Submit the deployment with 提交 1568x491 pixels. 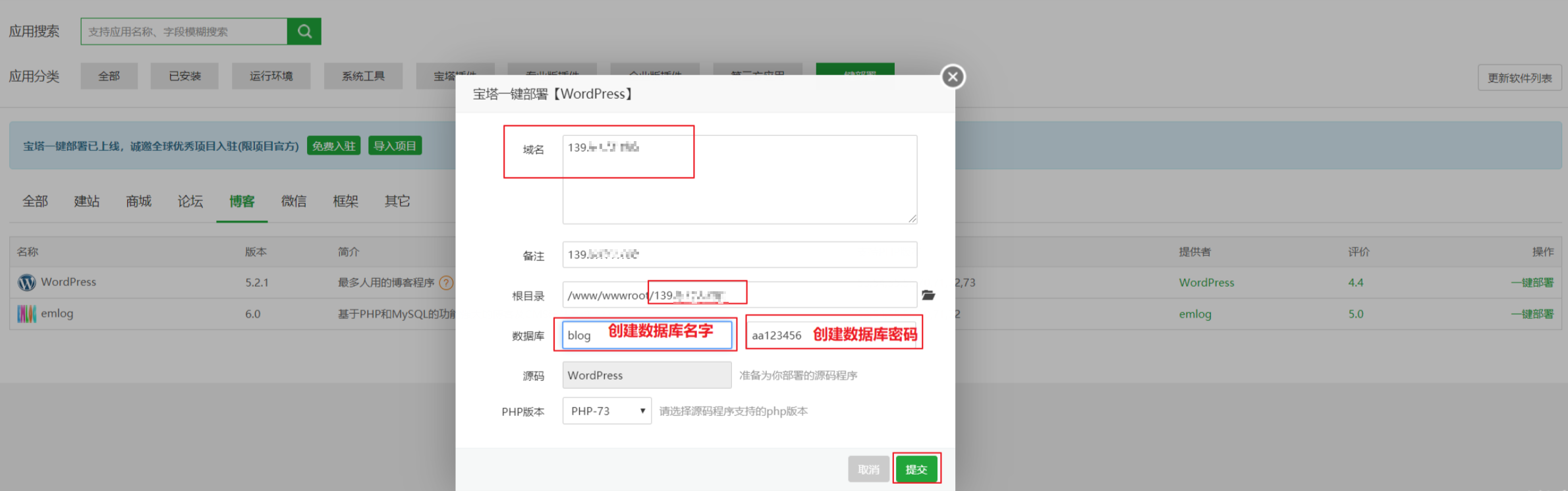click(x=916, y=469)
